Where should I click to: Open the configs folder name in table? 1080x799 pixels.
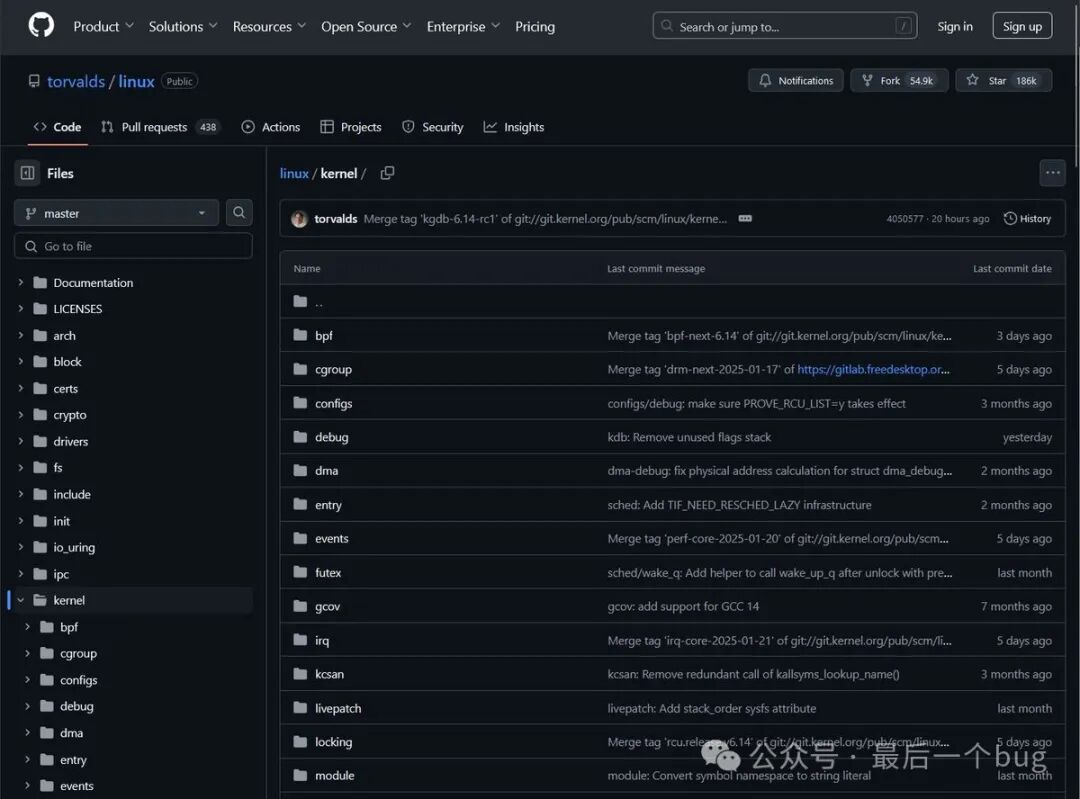coord(333,403)
